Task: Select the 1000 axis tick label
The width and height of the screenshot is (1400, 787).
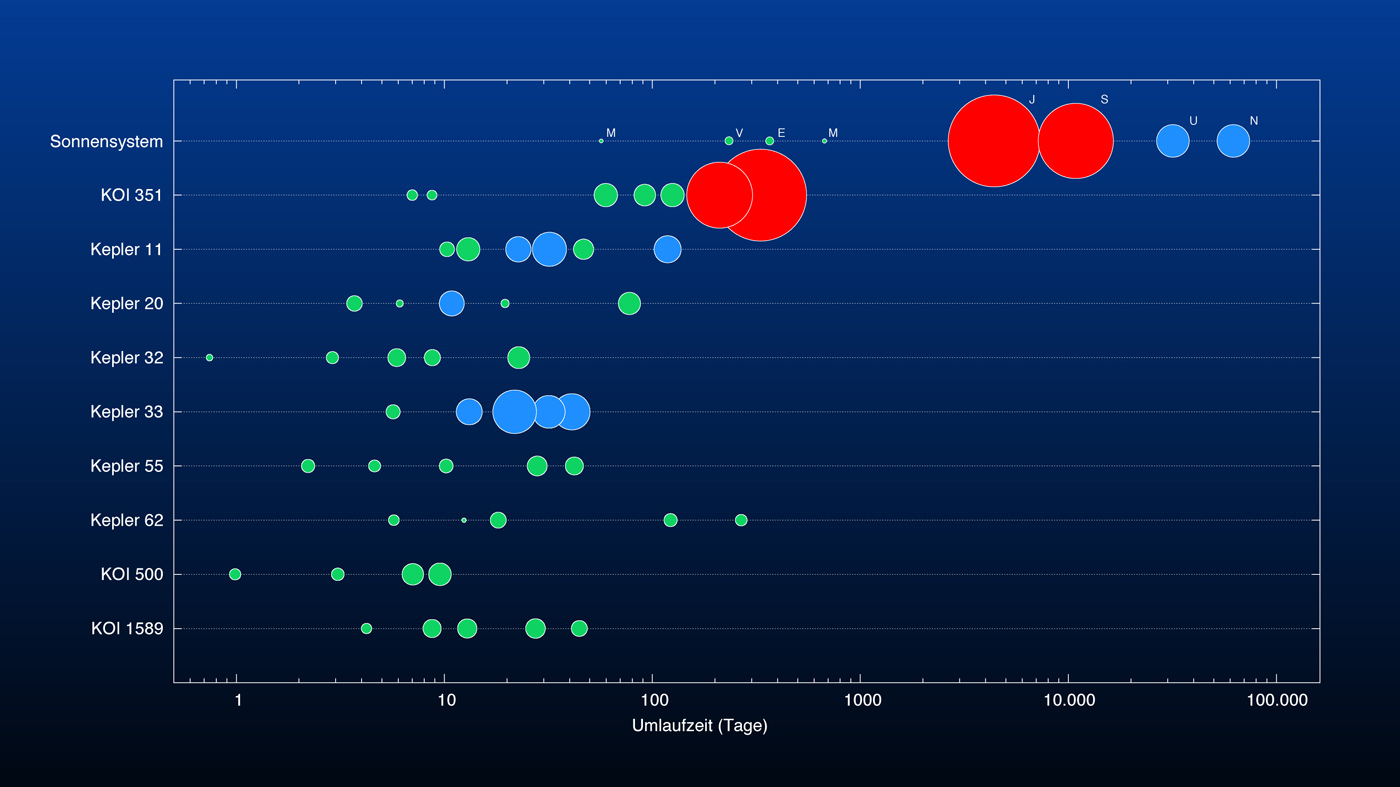Action: pos(861,702)
